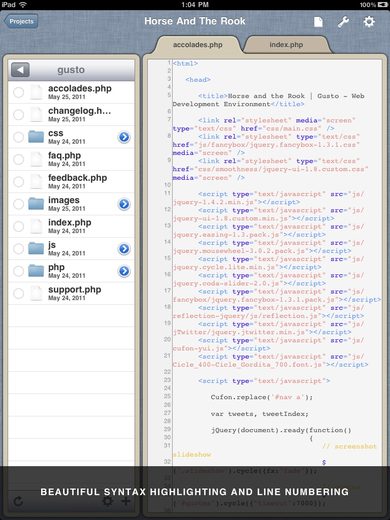The width and height of the screenshot is (390, 520).
Task: Click the images folder icon
Action: click(36, 204)
